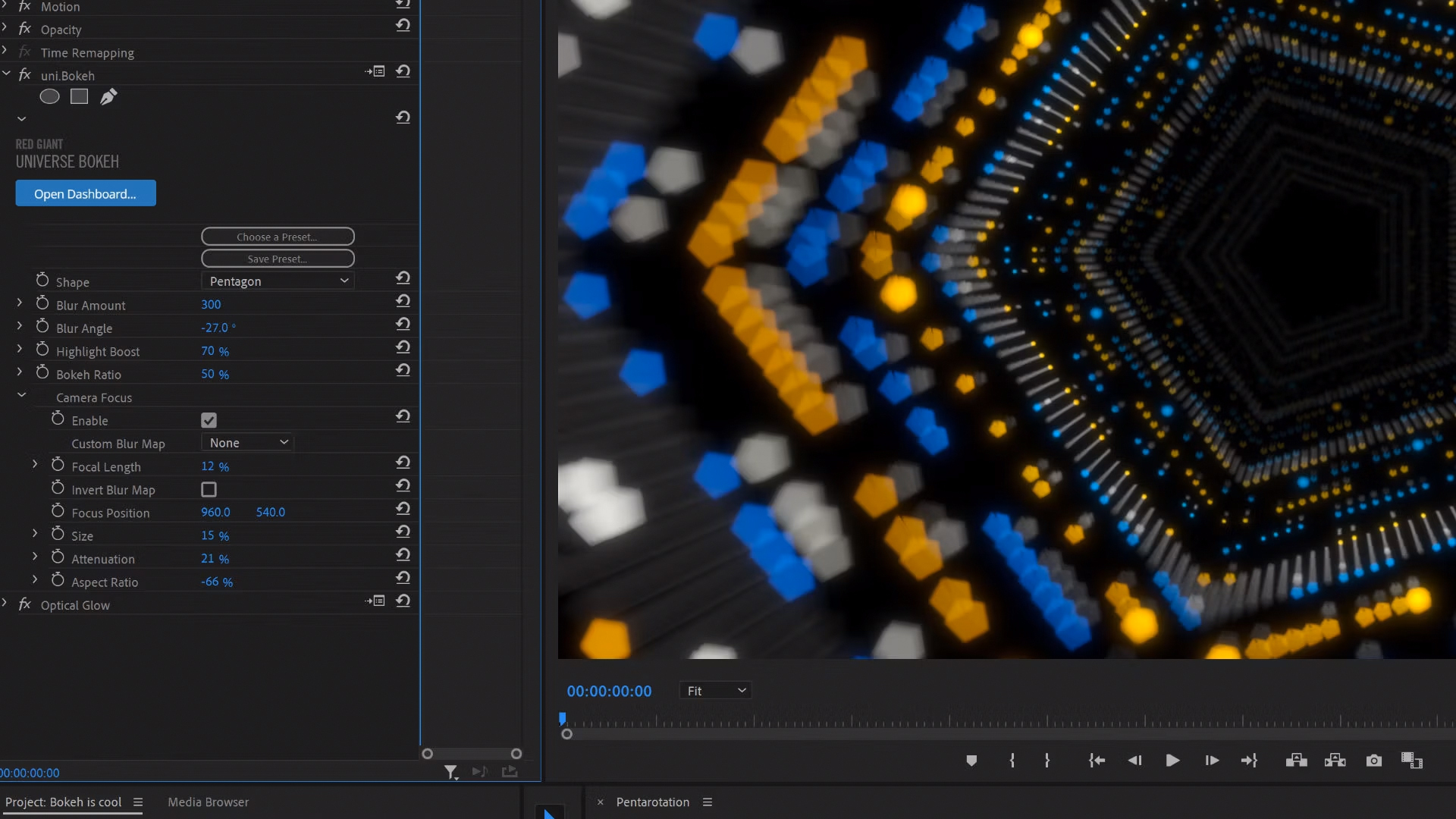Check the Invert Blur Map checkbox
This screenshot has height=819, width=1456.
click(209, 490)
